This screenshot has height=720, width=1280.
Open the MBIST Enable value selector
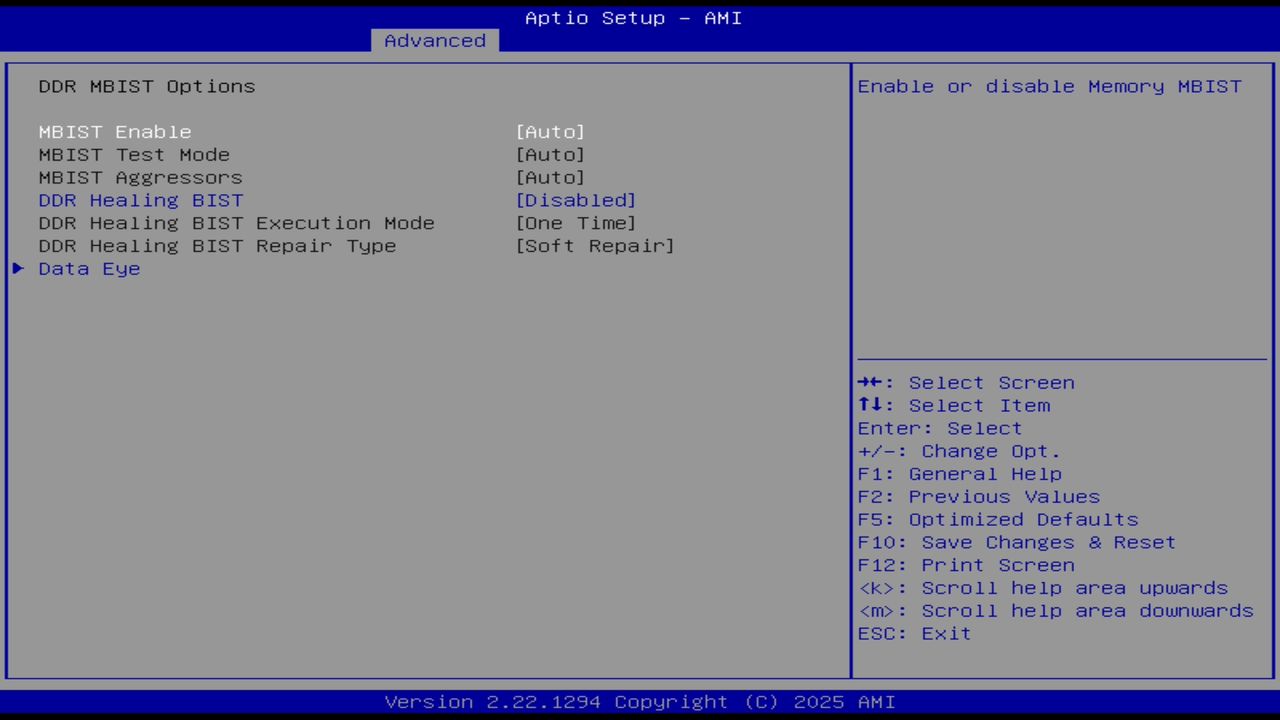[x=551, y=131]
